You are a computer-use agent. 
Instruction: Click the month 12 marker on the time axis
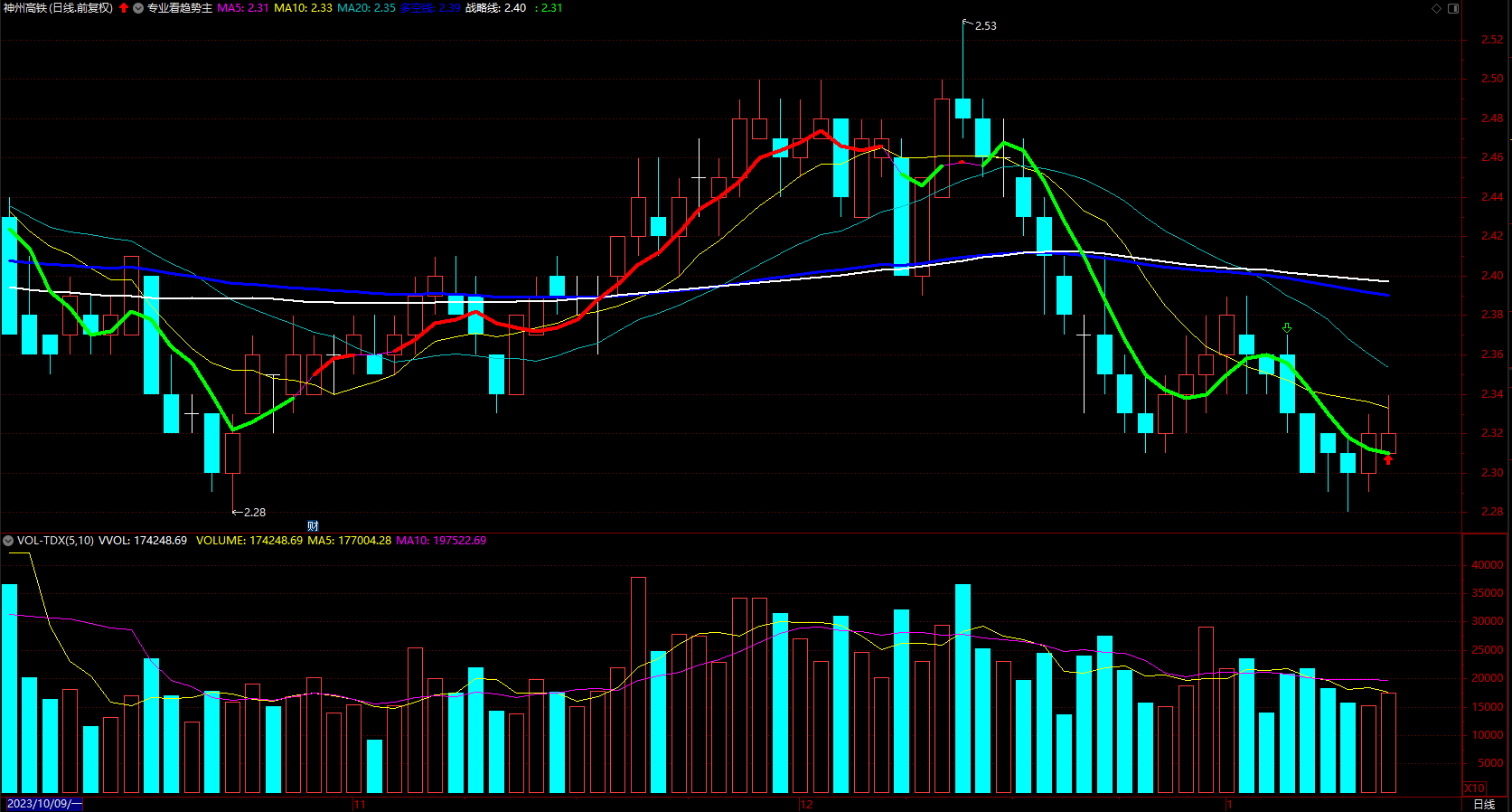[x=806, y=804]
